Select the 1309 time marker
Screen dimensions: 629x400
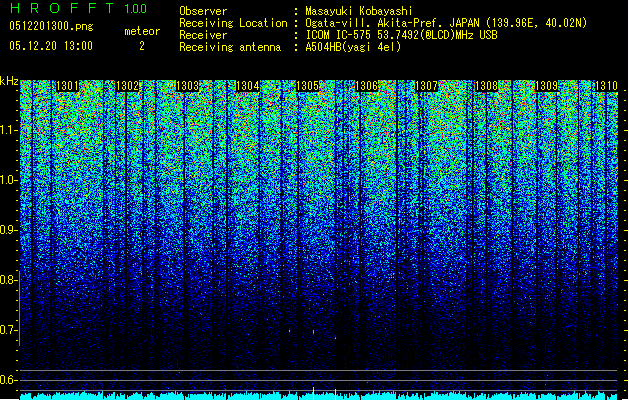tap(546, 86)
